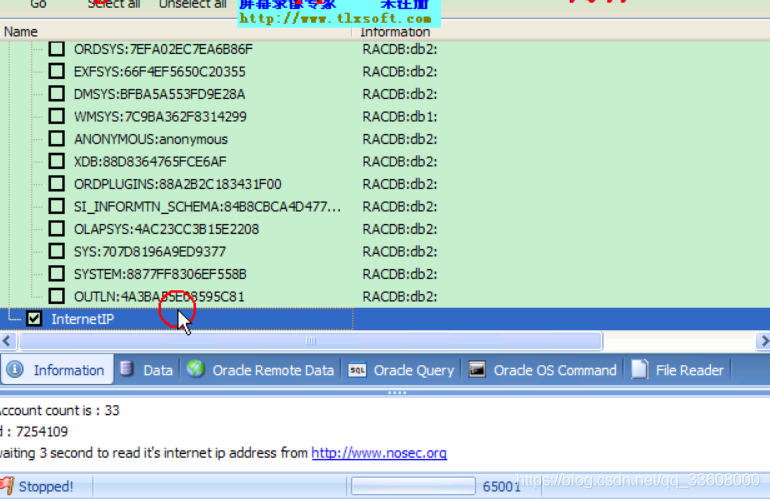Select the DMSYS:BFBA5A553FD9E28A row
The image size is (770, 499).
pyautogui.click(x=160, y=94)
